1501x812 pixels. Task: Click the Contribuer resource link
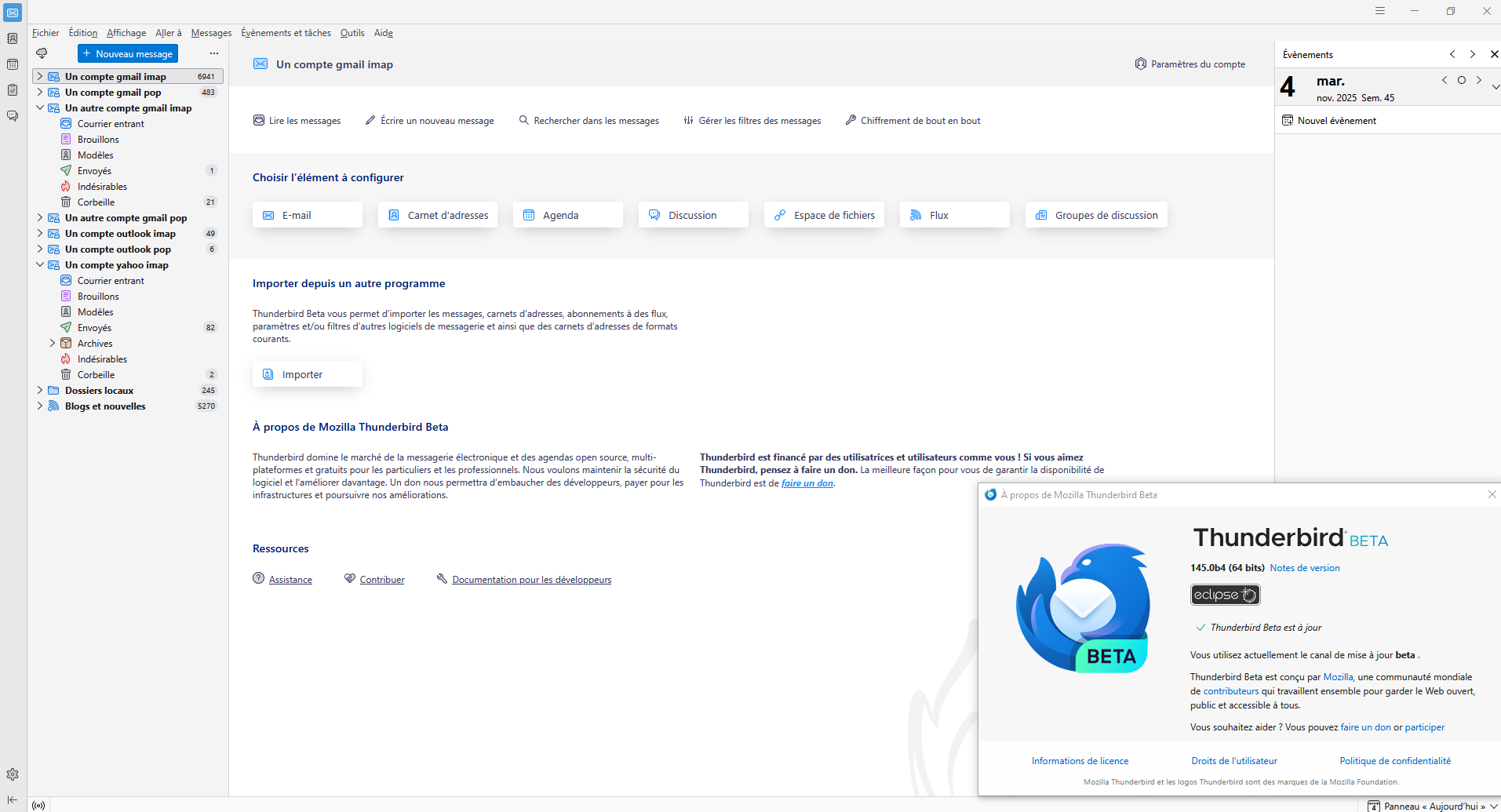click(382, 580)
